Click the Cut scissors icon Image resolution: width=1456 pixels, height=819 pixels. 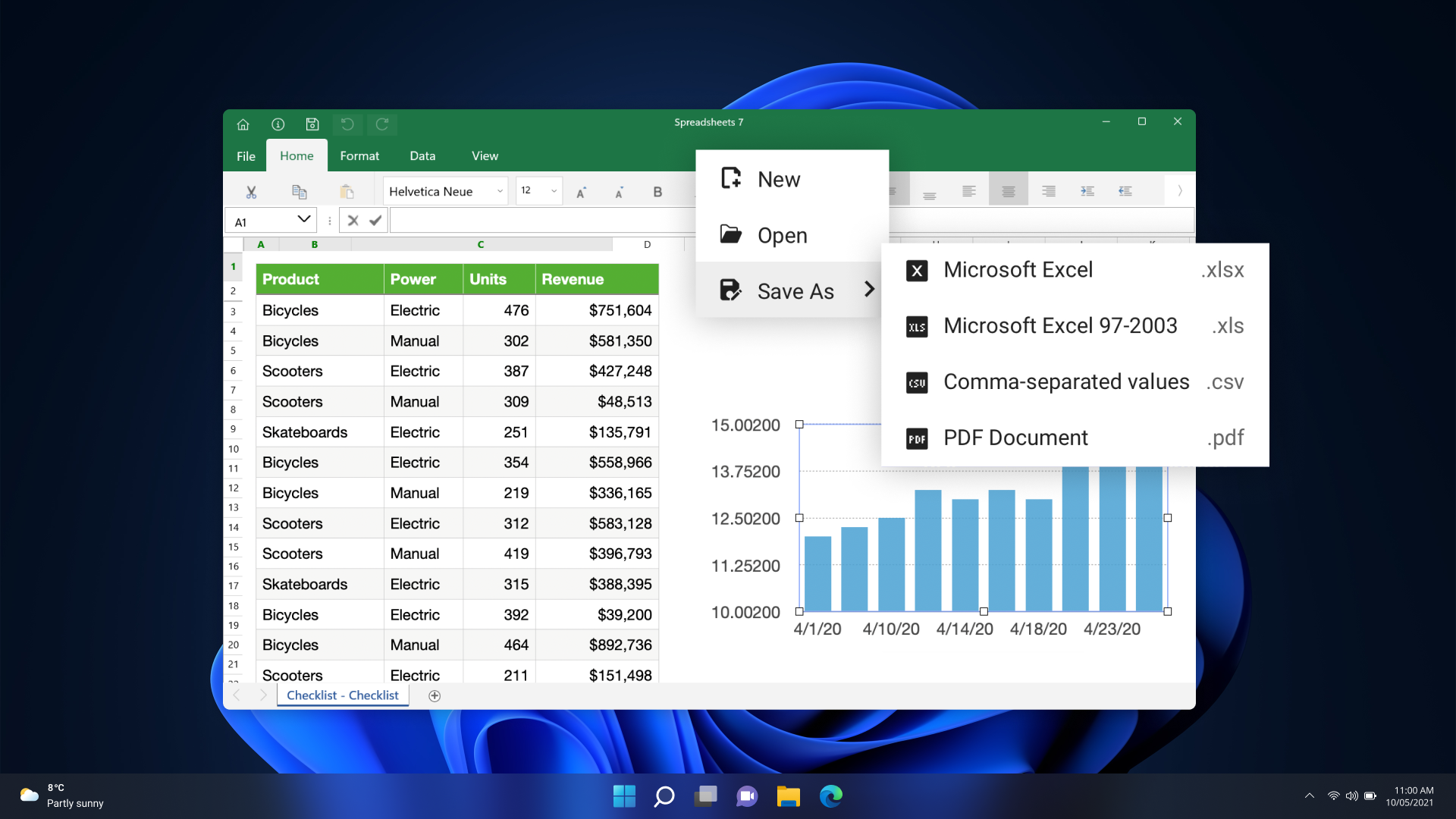coord(251,192)
